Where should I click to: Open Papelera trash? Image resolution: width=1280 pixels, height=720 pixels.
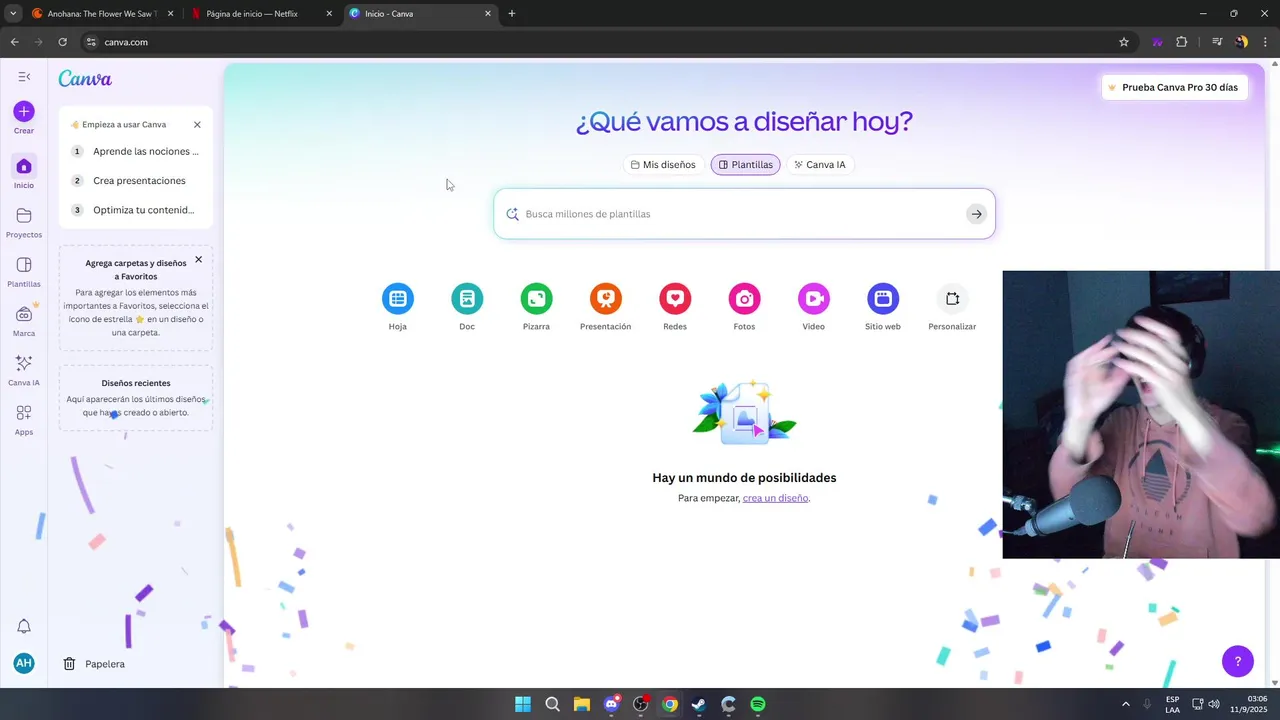pyautogui.click(x=95, y=664)
